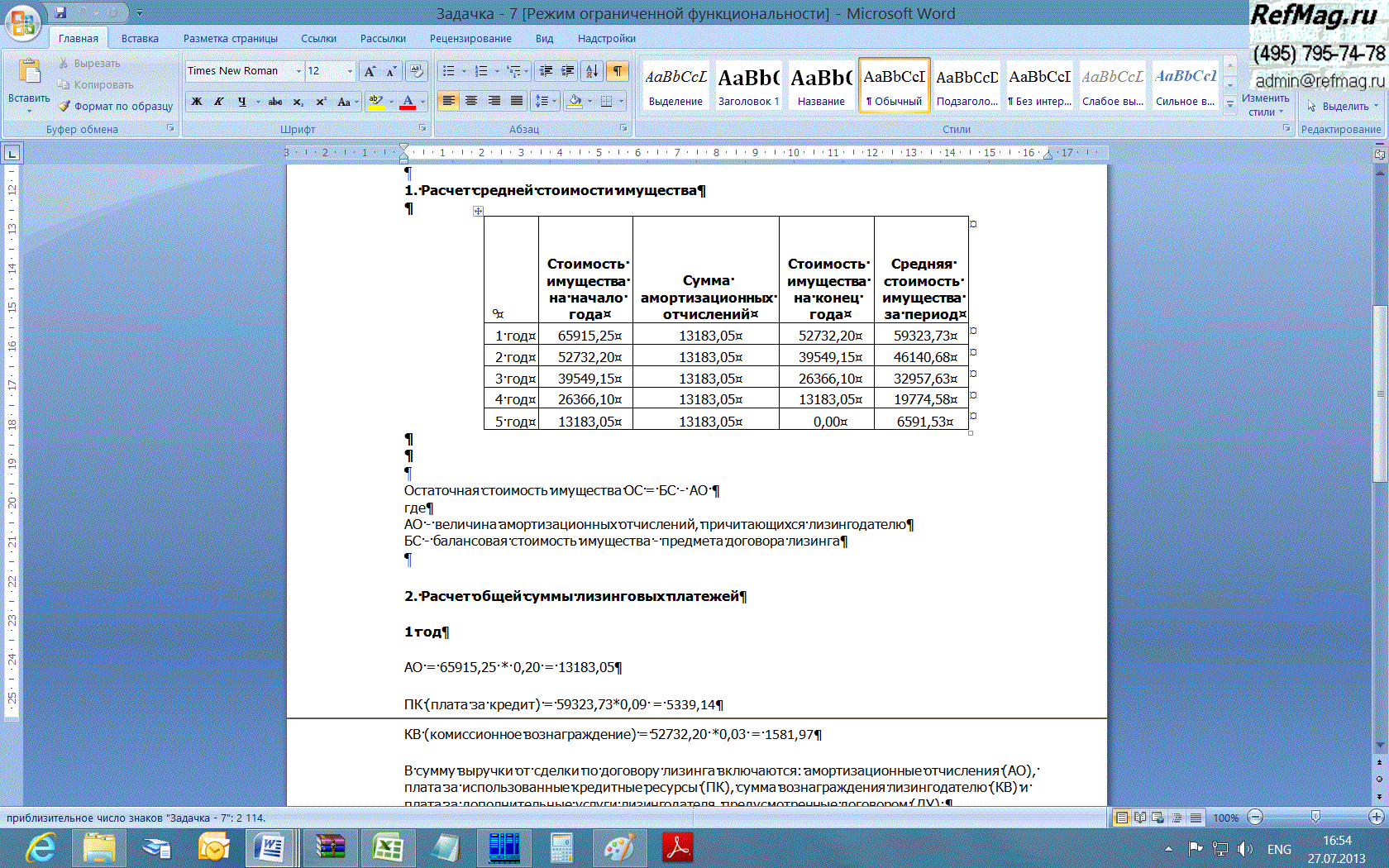This screenshot has height=868, width=1389.
Task: Click the Save icon in quick access toolbar
Action: click(x=60, y=13)
